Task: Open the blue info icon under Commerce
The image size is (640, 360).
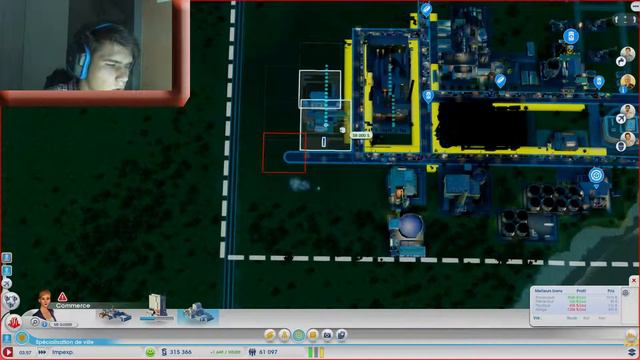Action: click(44, 324)
